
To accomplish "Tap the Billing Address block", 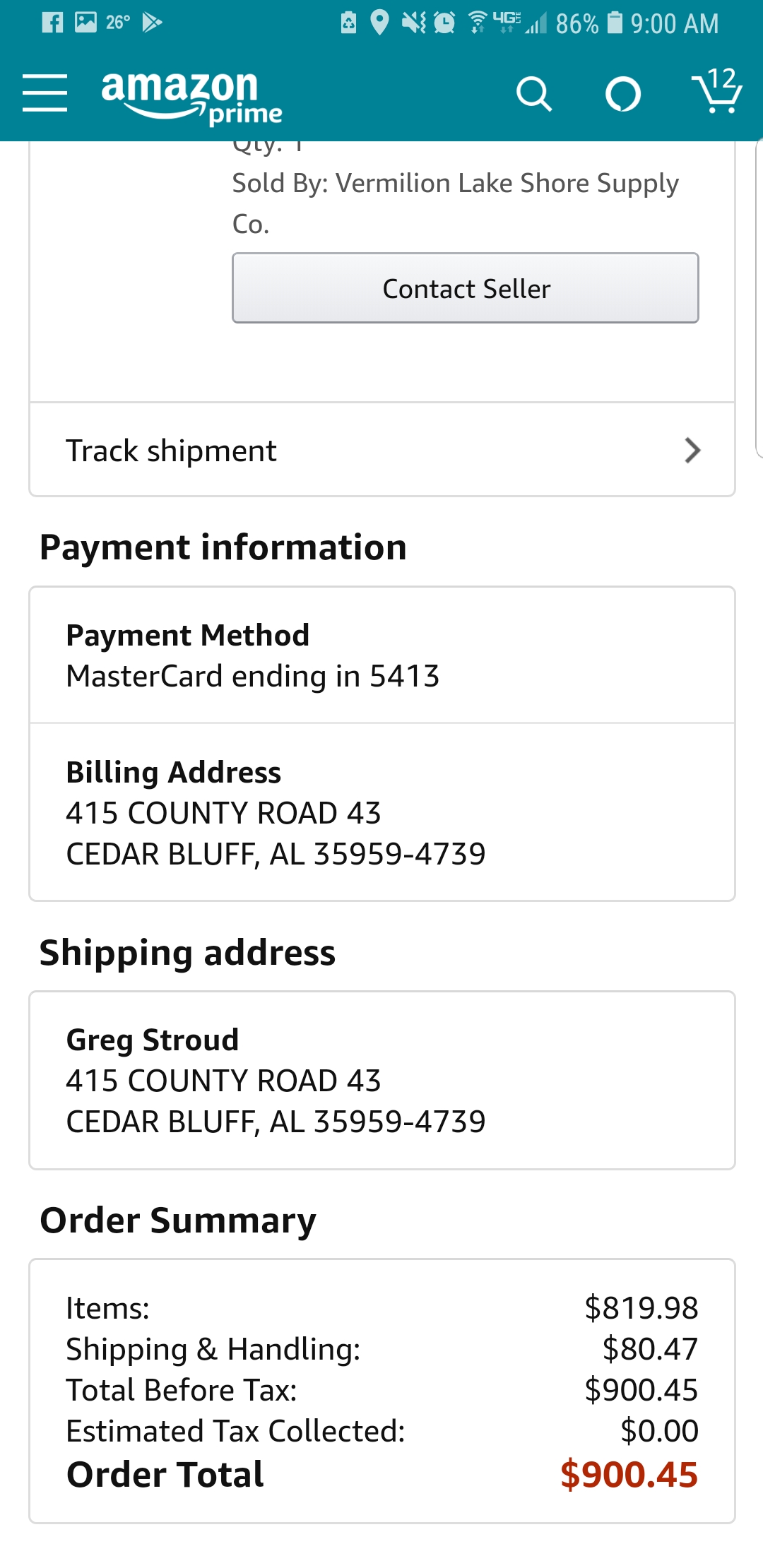I will [382, 812].
